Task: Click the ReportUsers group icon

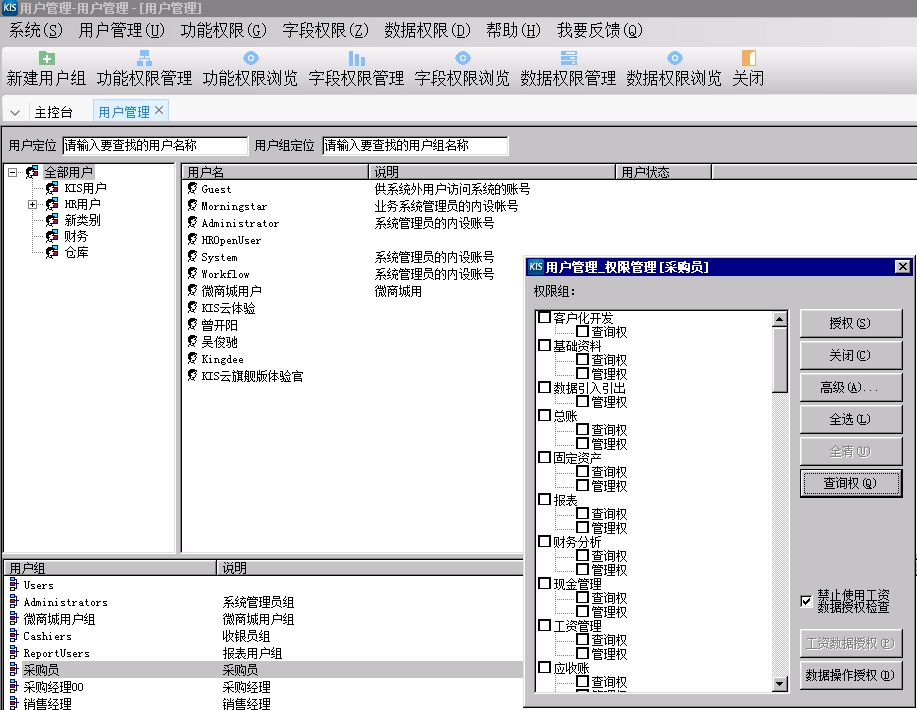Action: point(14,652)
